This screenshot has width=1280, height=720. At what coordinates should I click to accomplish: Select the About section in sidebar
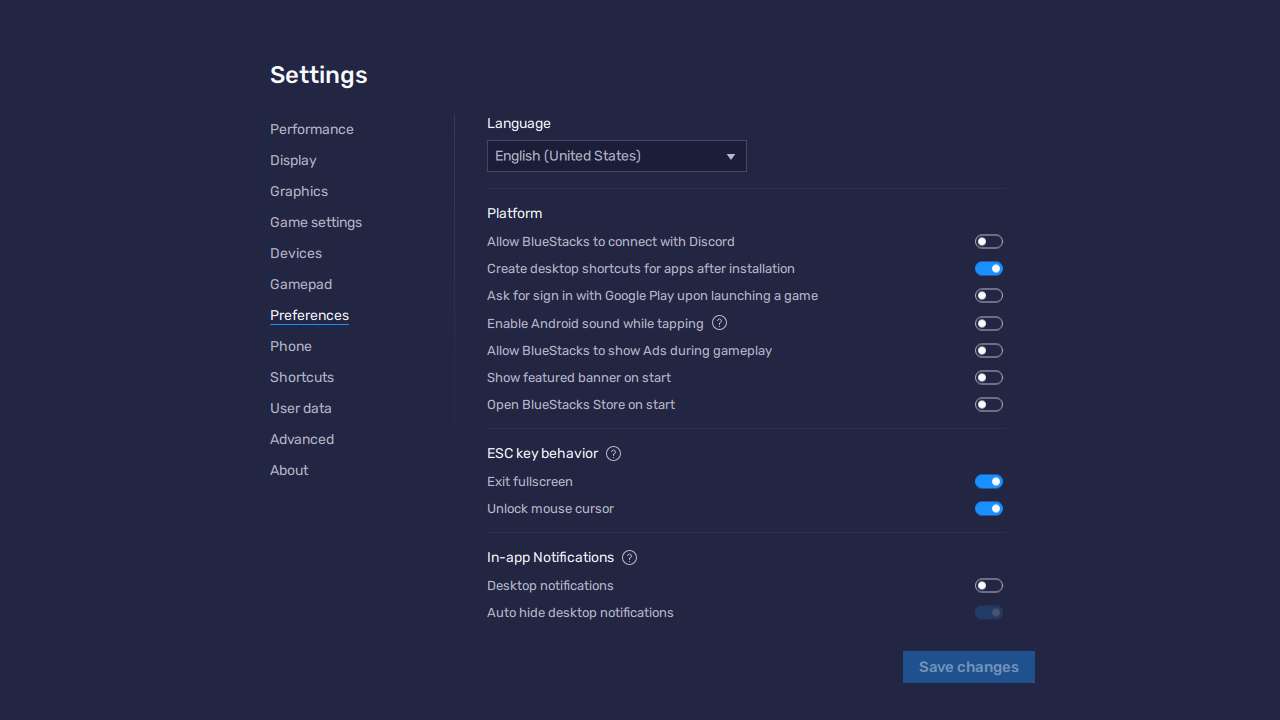[x=289, y=470]
